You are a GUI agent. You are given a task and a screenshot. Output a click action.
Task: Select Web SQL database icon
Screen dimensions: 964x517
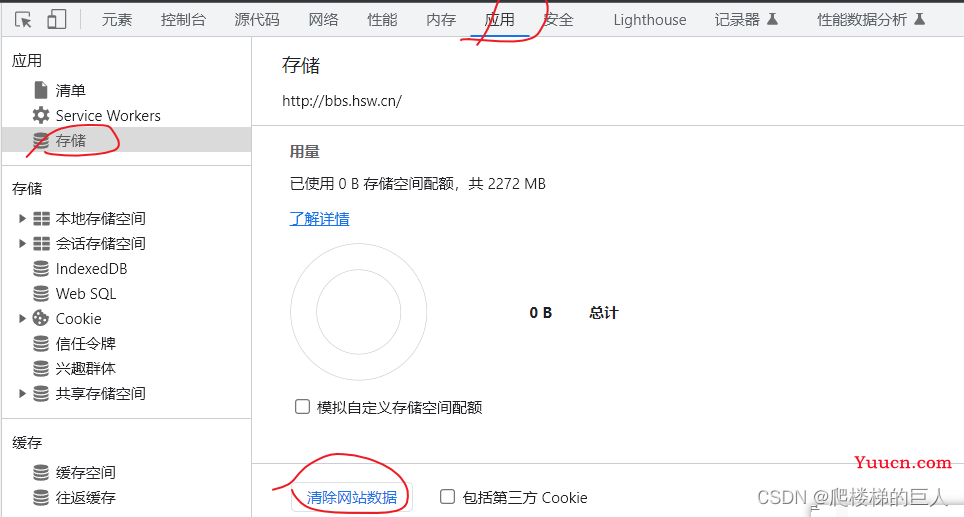click(41, 294)
